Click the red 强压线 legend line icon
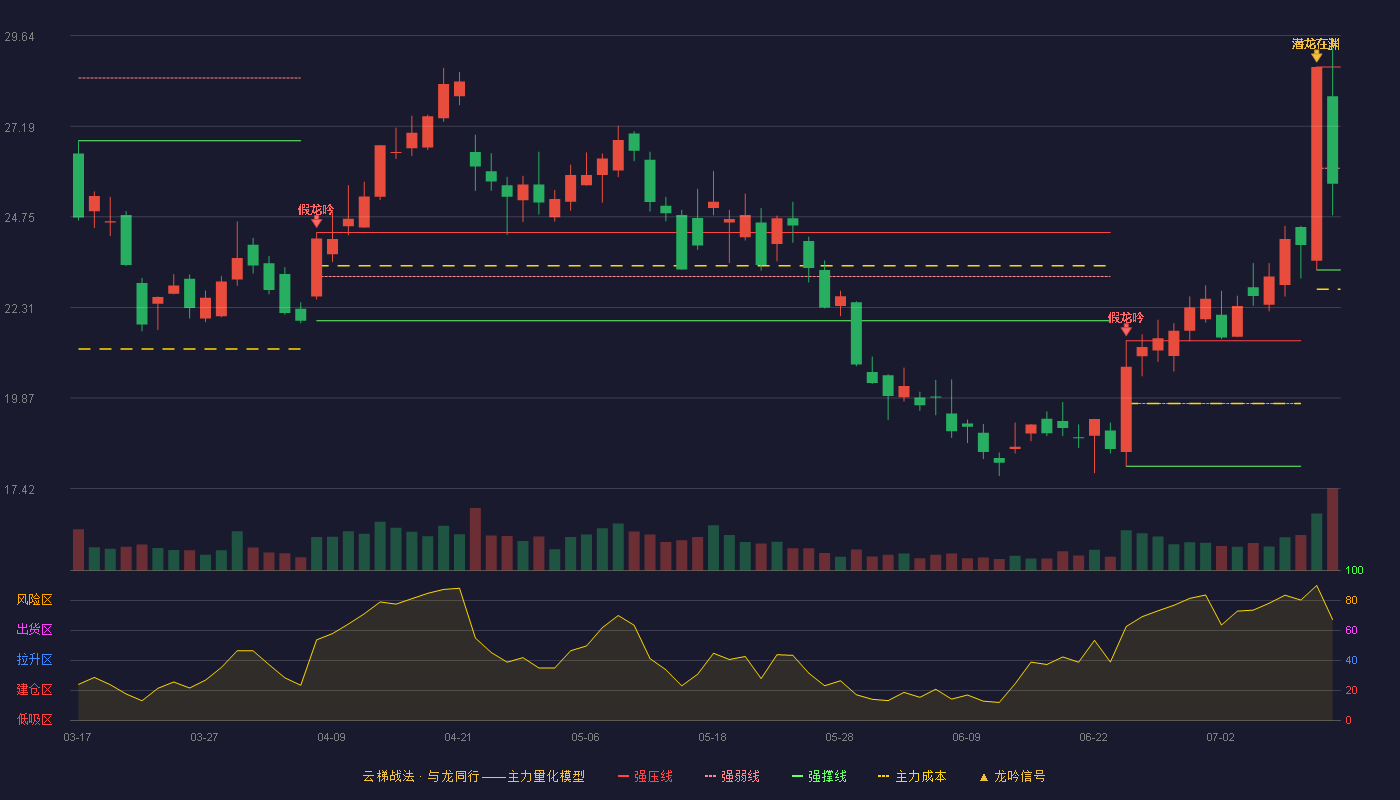Screen dimensions: 1400x800 coord(623,776)
